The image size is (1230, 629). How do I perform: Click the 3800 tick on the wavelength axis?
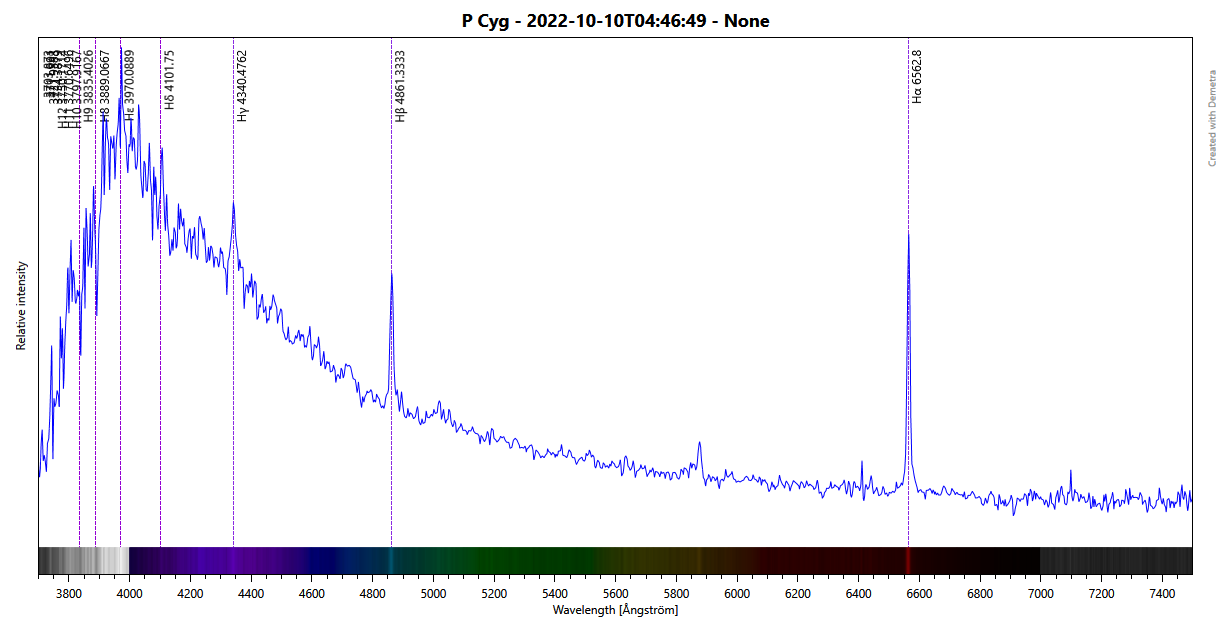[68, 594]
